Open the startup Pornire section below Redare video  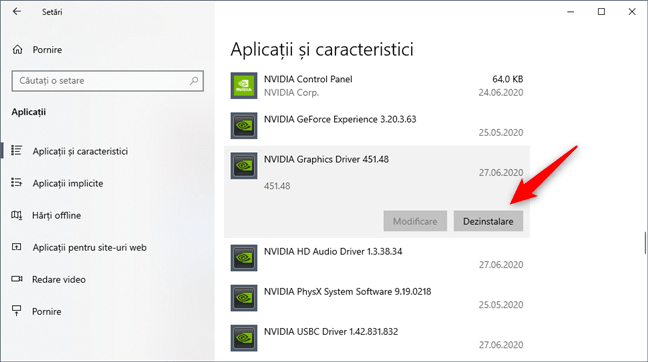46,311
